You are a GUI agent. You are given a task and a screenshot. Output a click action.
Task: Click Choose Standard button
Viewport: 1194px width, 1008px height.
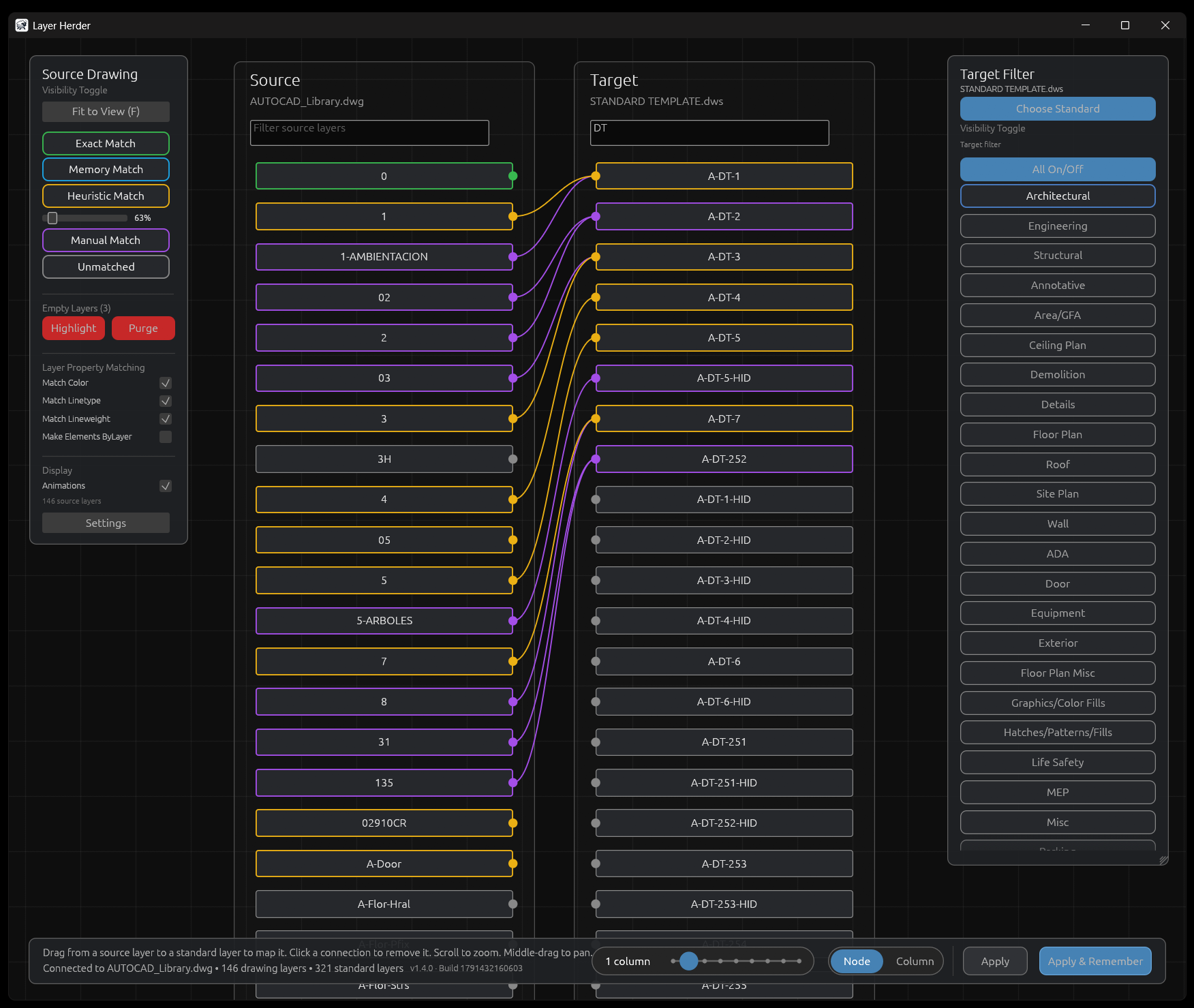1058,108
